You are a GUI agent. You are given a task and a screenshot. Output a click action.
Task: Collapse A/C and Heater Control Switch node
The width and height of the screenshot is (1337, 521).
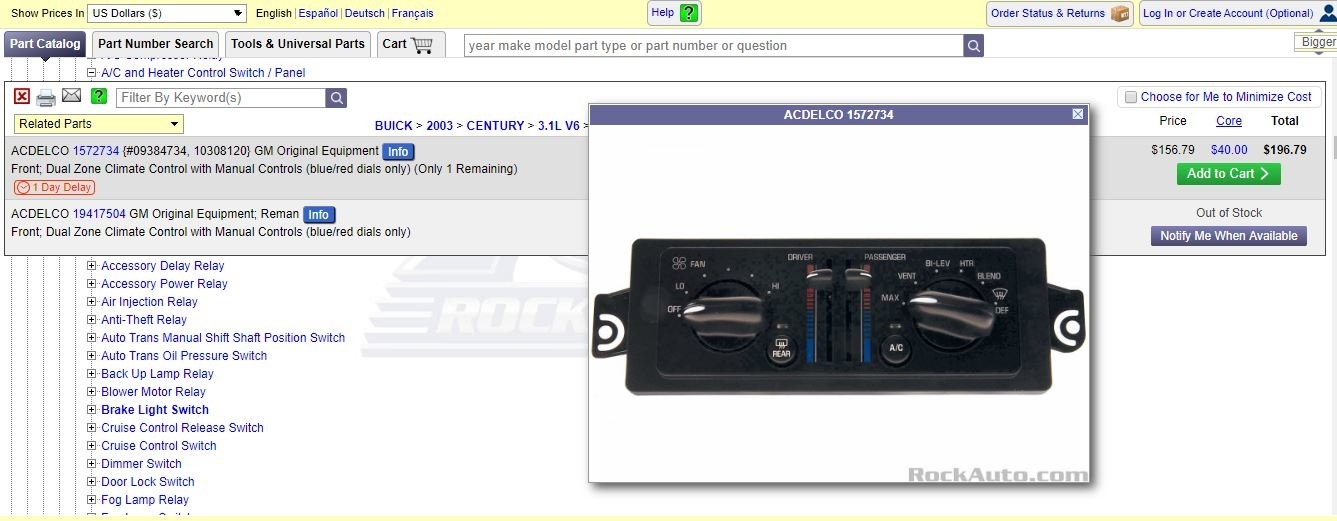91,73
